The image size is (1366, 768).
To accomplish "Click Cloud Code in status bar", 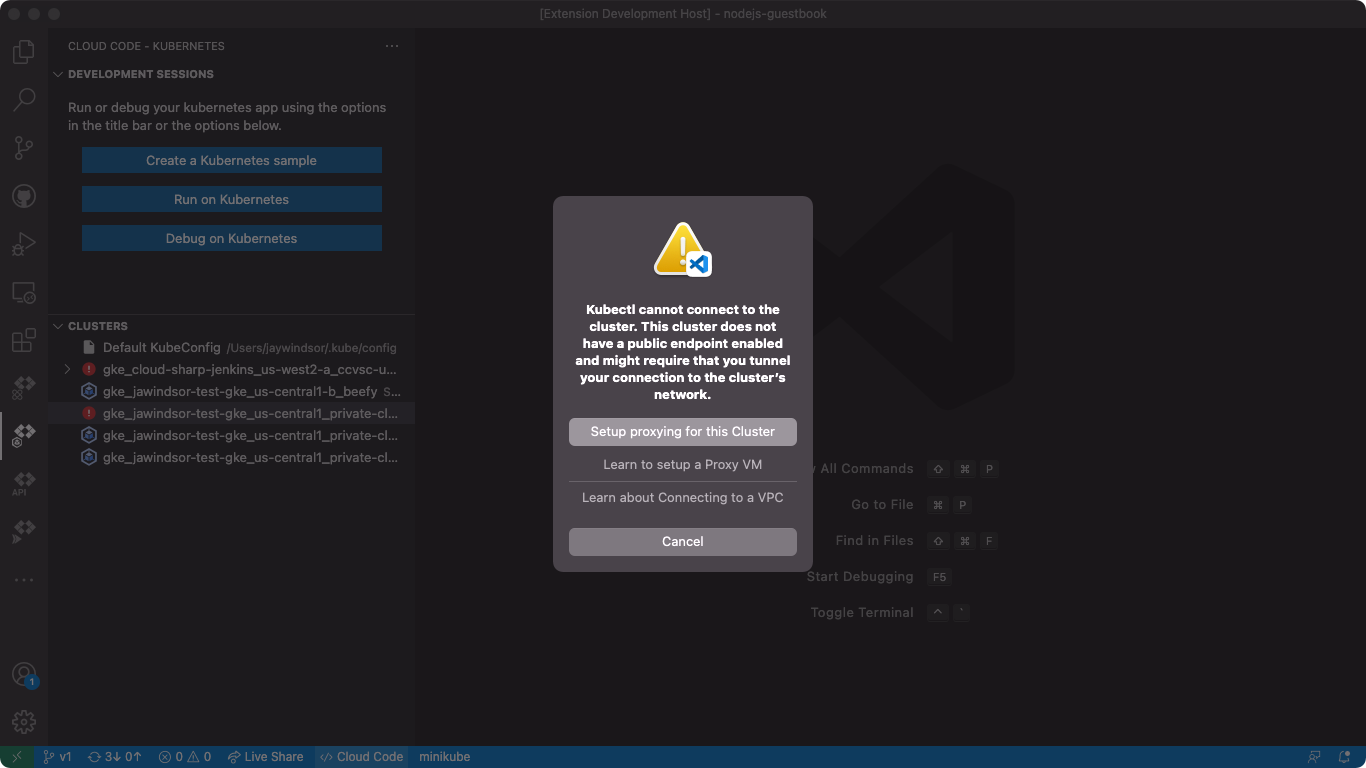I will click(362, 757).
